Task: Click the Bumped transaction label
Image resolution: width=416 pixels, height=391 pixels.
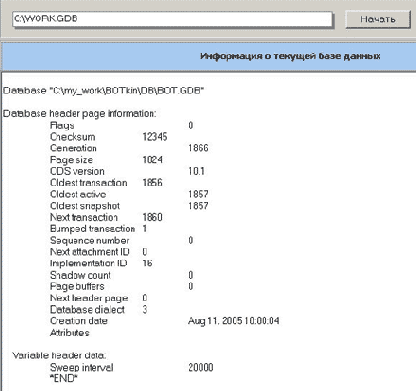Action: tap(92, 229)
